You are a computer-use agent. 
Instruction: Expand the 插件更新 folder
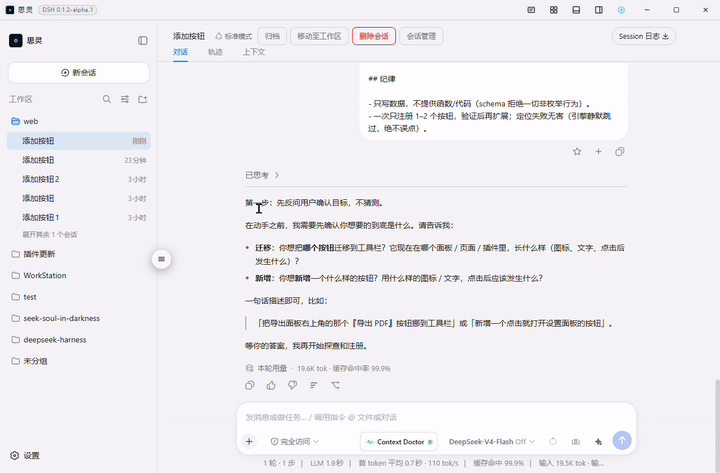point(79,254)
